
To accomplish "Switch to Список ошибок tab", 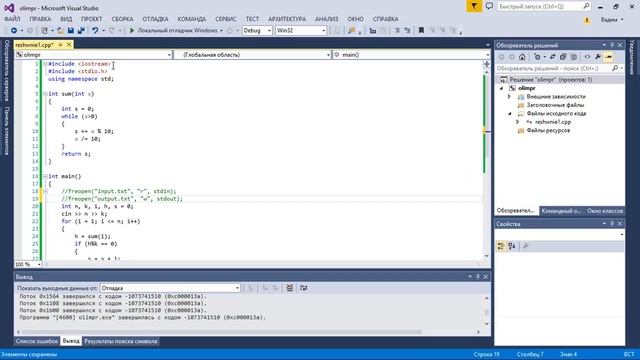I will point(37,341).
